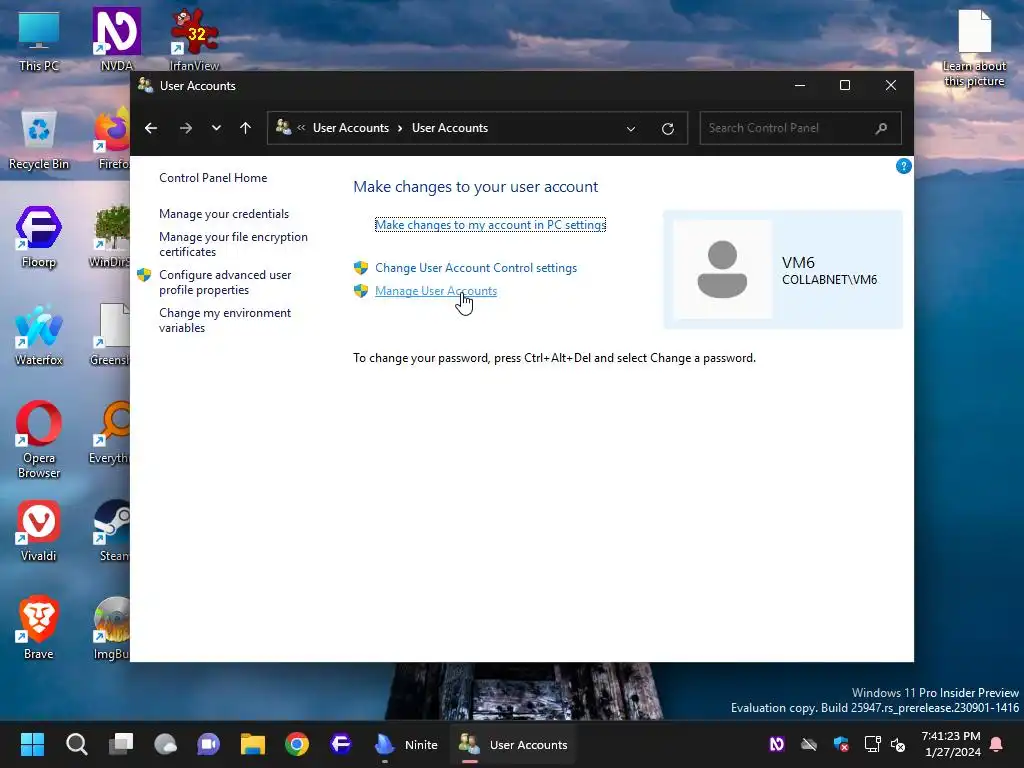Refresh the User Accounts page

point(667,129)
